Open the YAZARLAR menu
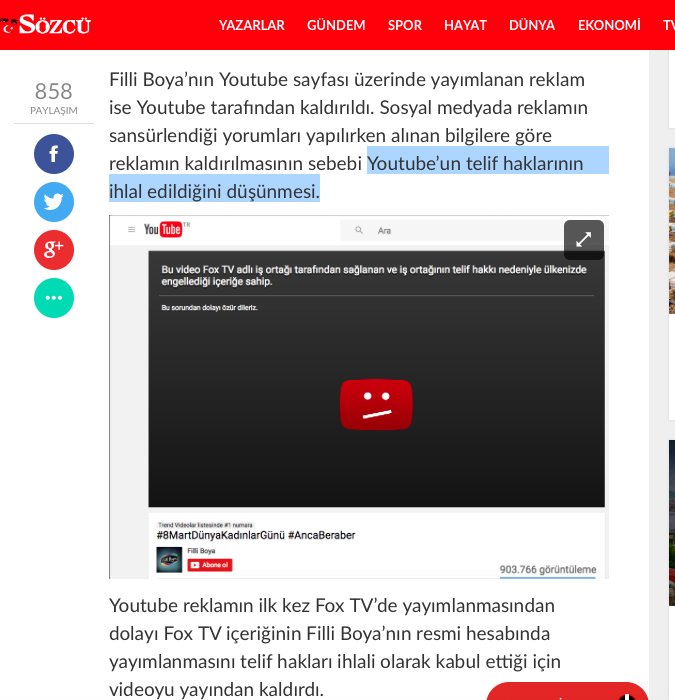 [x=251, y=25]
